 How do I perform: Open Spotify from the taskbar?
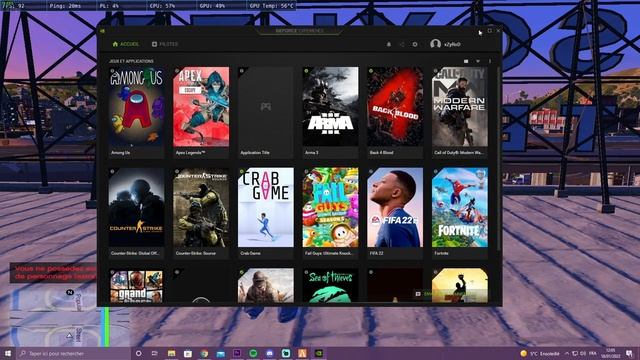[x=253, y=353]
